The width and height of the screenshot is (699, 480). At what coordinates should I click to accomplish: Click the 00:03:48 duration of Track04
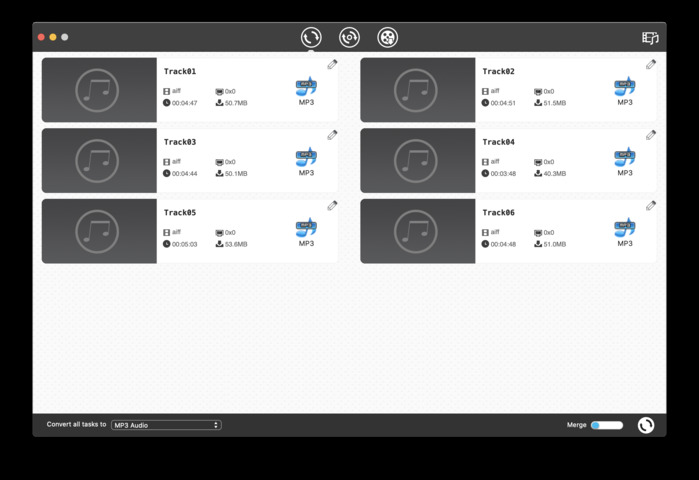[503, 173]
